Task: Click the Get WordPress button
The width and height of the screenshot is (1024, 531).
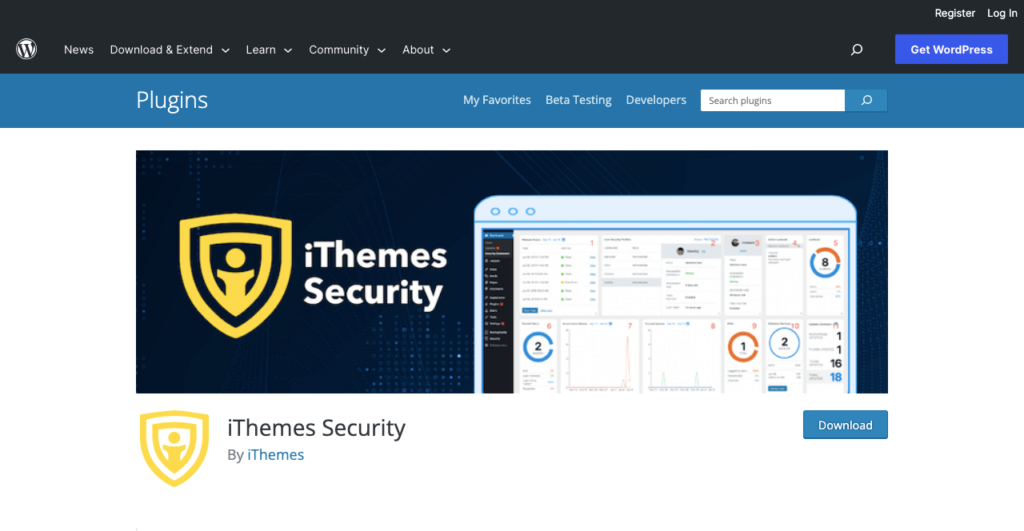Action: [951, 50]
